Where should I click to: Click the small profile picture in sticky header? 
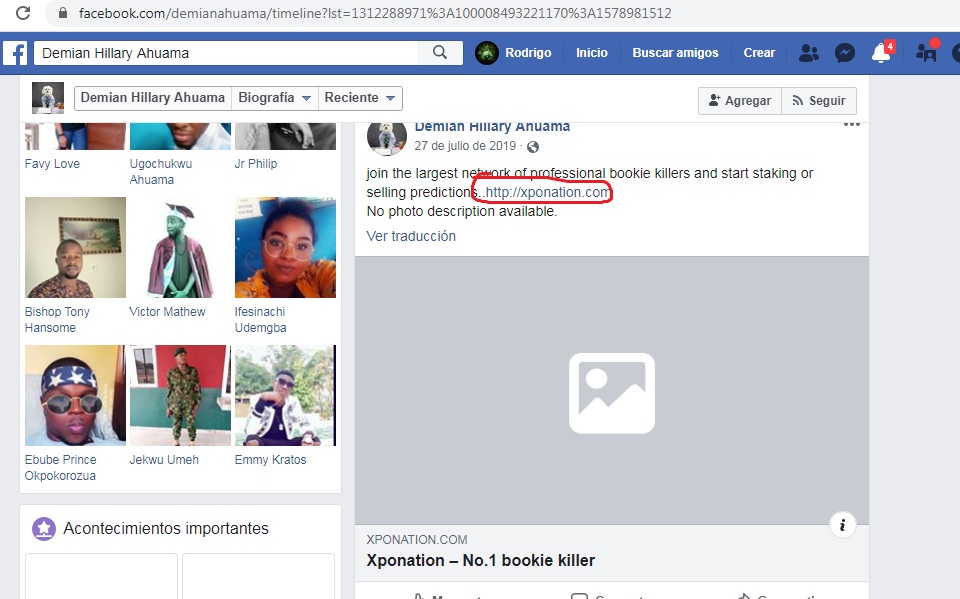click(x=48, y=98)
